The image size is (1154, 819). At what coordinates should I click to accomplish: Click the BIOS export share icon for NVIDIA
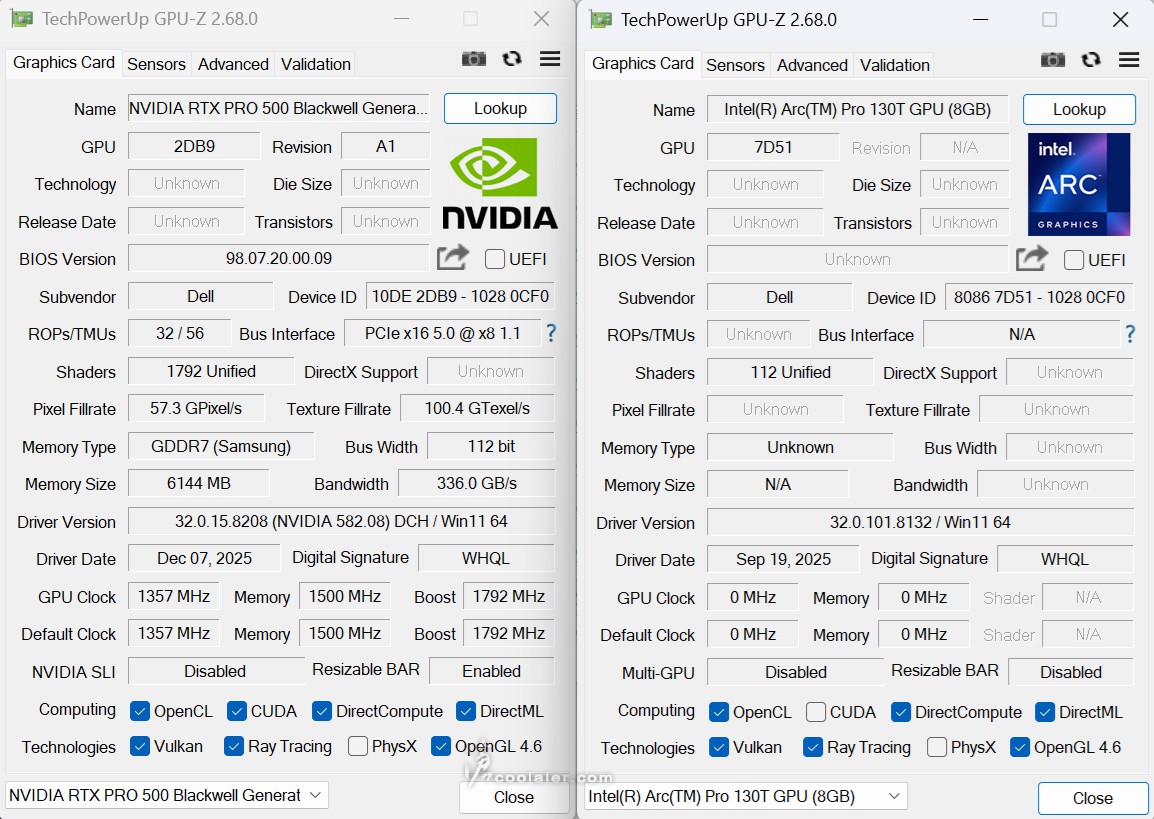point(453,258)
